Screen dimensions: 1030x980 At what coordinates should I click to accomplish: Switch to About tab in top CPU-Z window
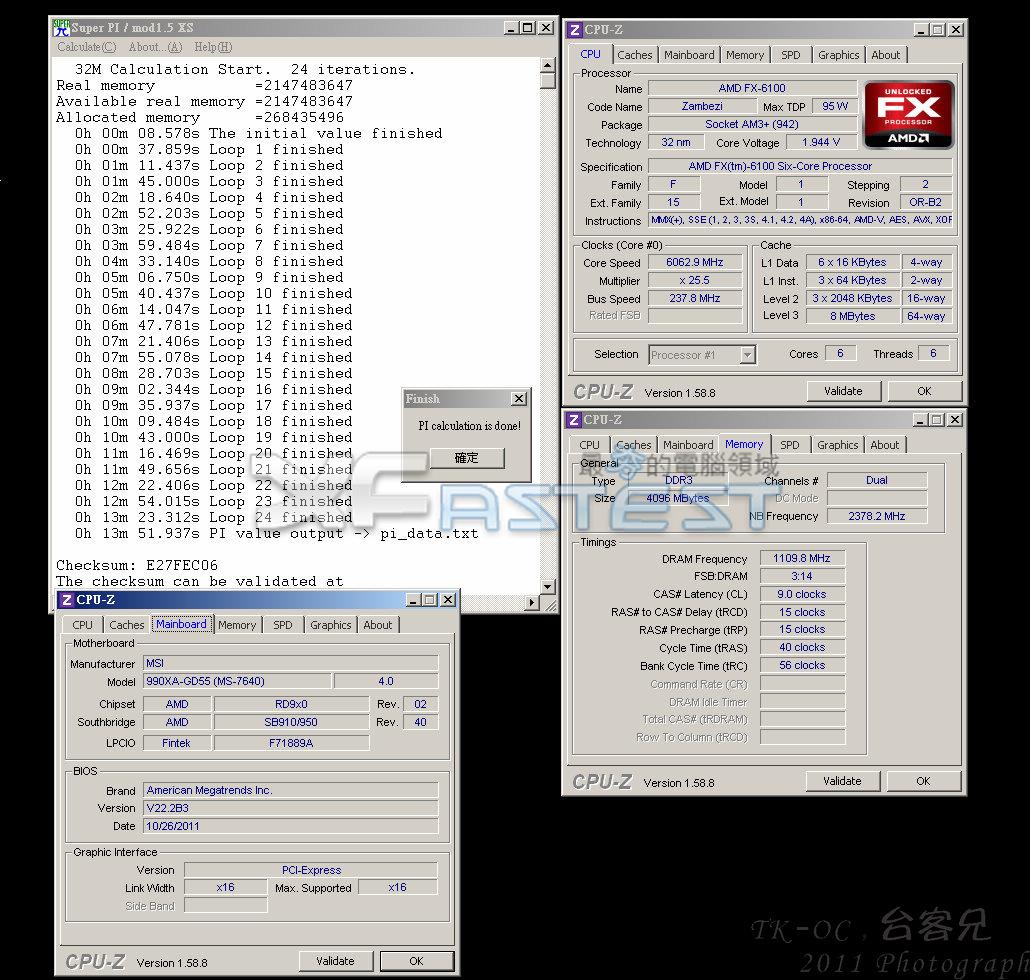click(885, 55)
